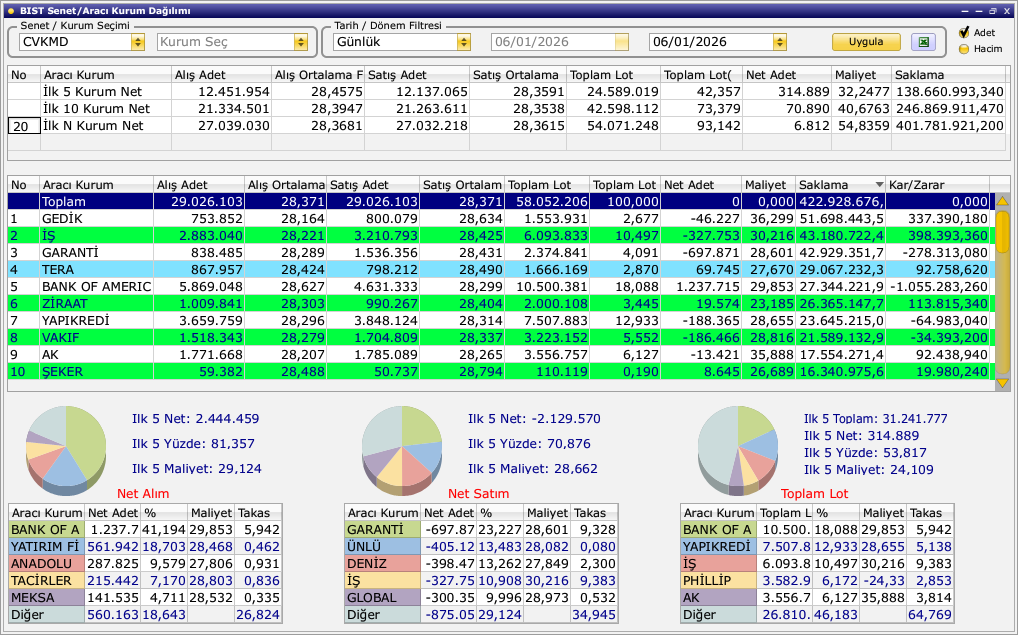Edit the N value field showing 20
Screen dimensions: 1018x635
(24, 126)
